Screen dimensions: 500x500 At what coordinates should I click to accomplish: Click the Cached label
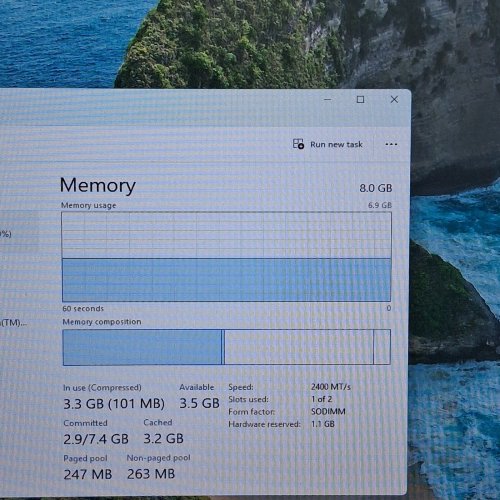tap(158, 422)
